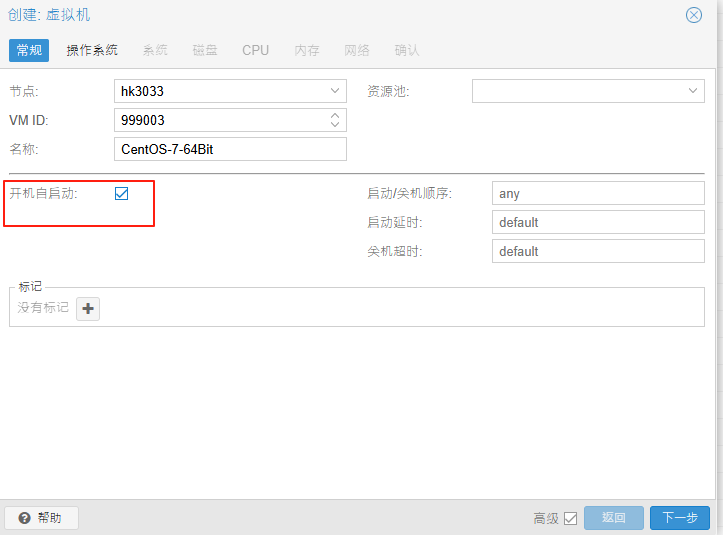Click the 返回 back button

click(613, 518)
